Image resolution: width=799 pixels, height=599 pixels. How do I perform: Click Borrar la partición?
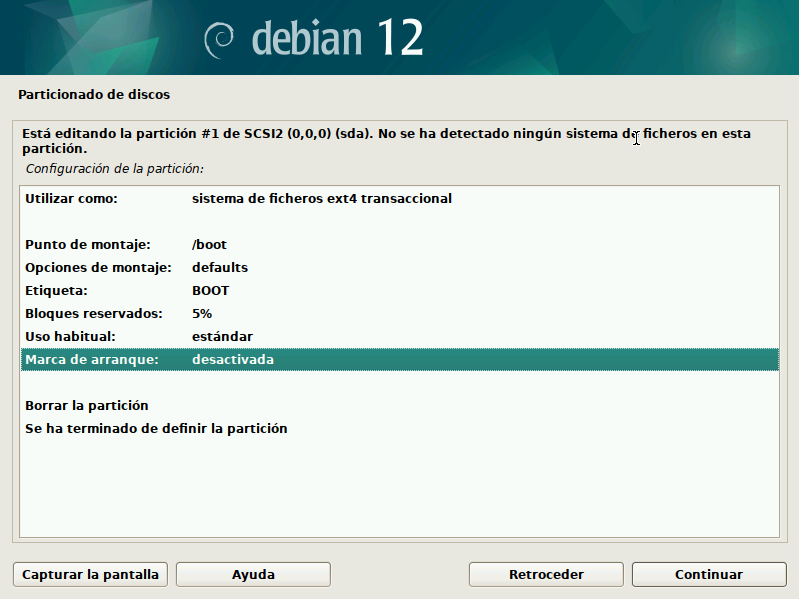pos(87,406)
